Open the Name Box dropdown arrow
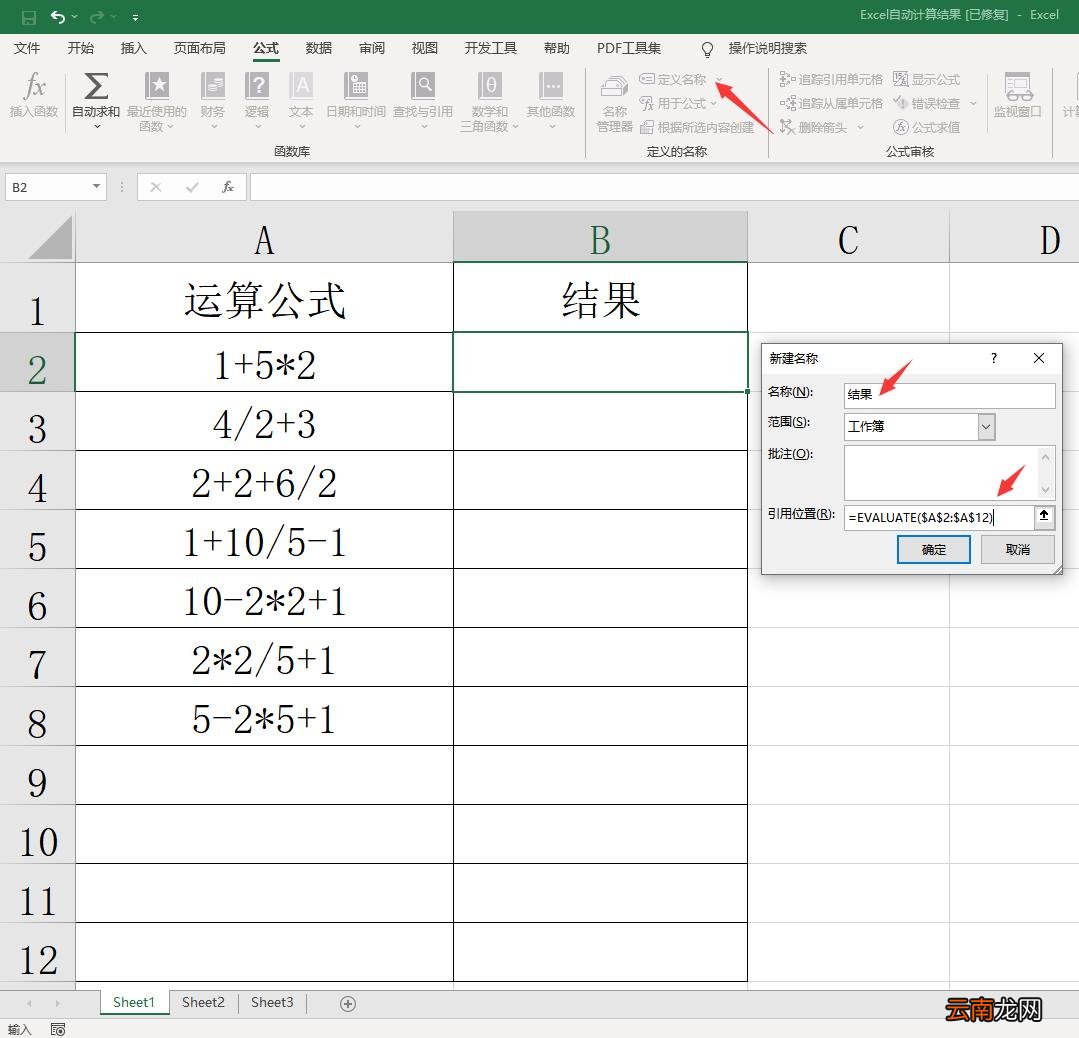 click(96, 187)
